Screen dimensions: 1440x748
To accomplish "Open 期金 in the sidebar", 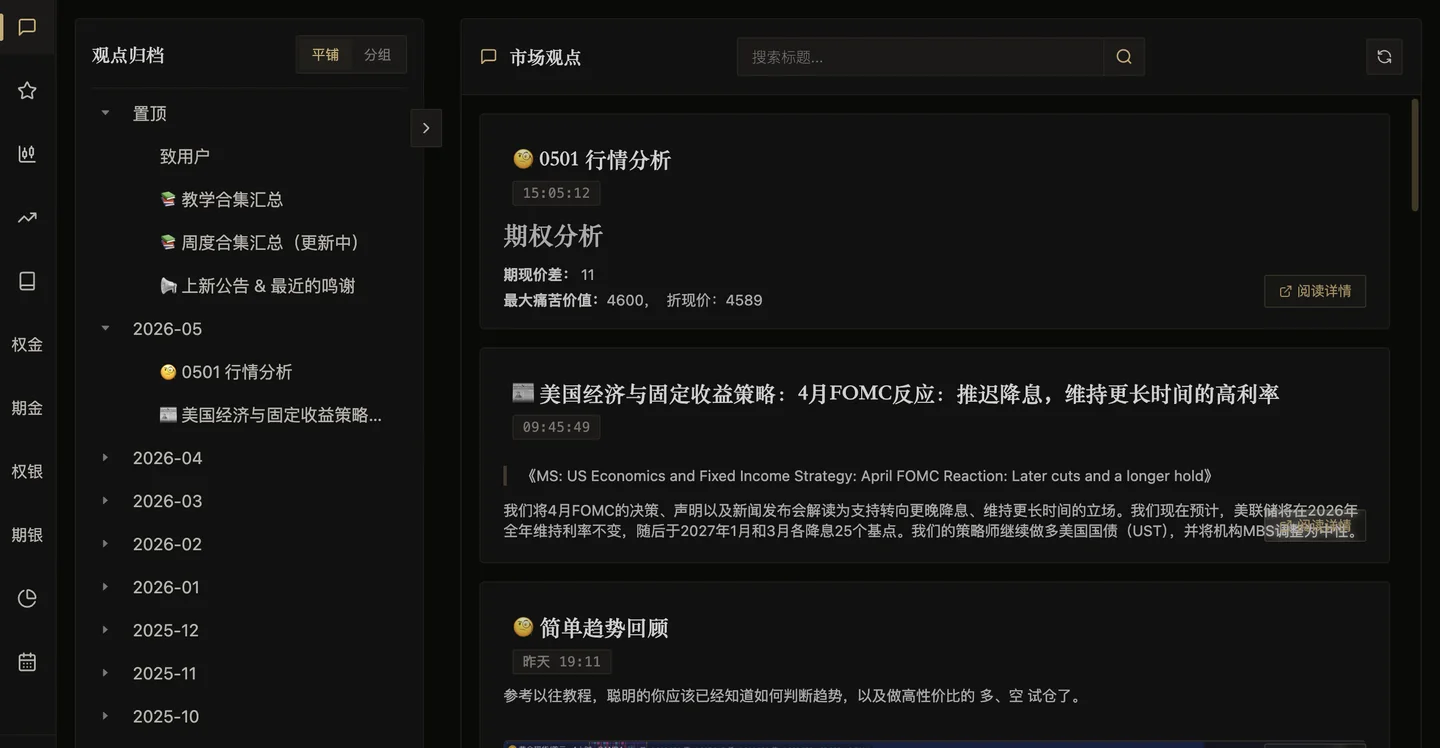I will 27,408.
